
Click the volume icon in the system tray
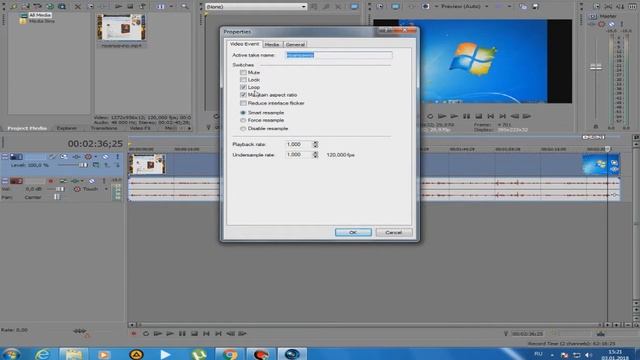588,355
